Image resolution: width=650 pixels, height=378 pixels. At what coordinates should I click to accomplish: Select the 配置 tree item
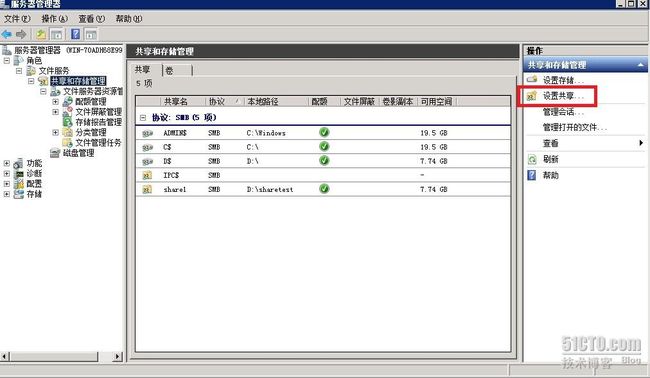click(34, 184)
